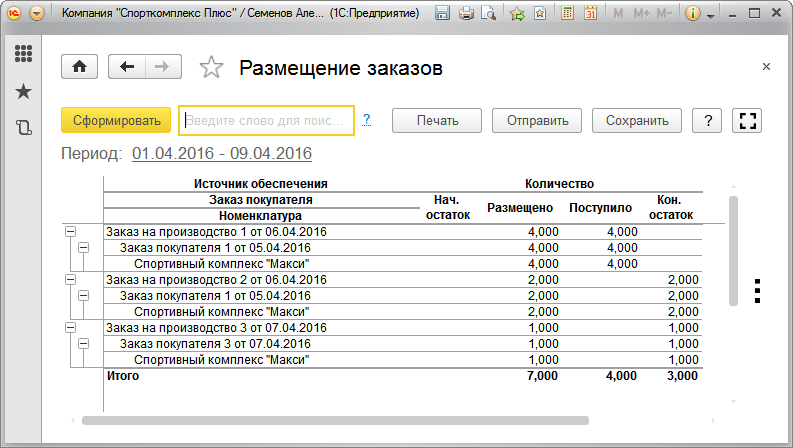Click total Кон. остаток value 3,000

[x=682, y=376]
